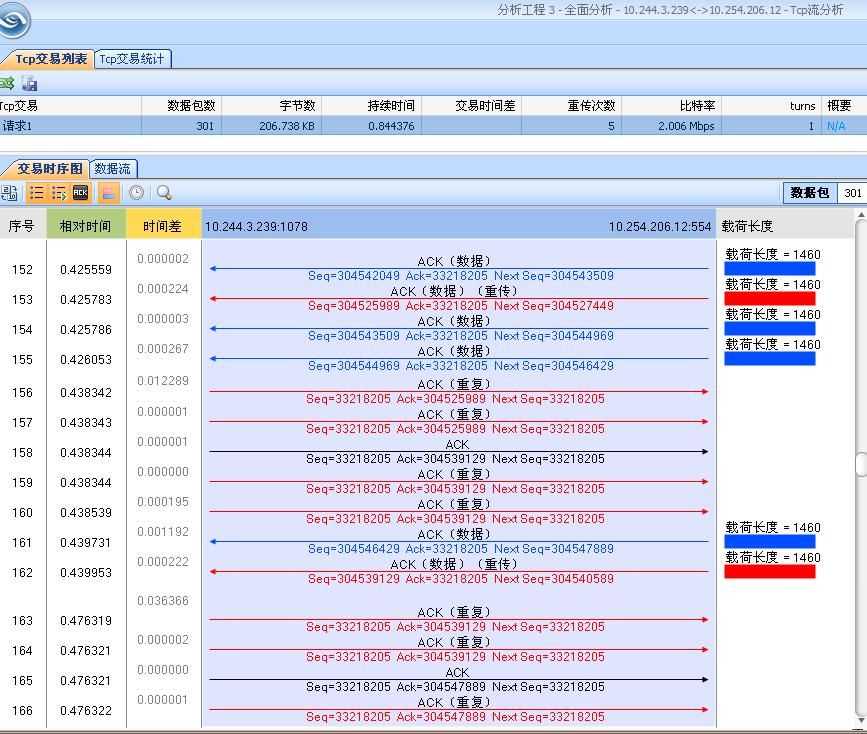
Task: Toggle the list with green arrow icon
Action: (59, 193)
